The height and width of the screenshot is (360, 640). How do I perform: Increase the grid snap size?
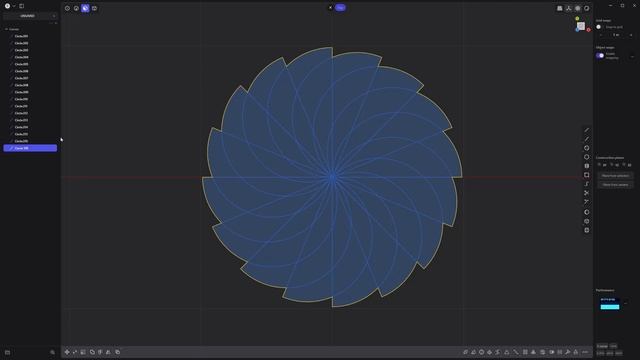(631, 35)
